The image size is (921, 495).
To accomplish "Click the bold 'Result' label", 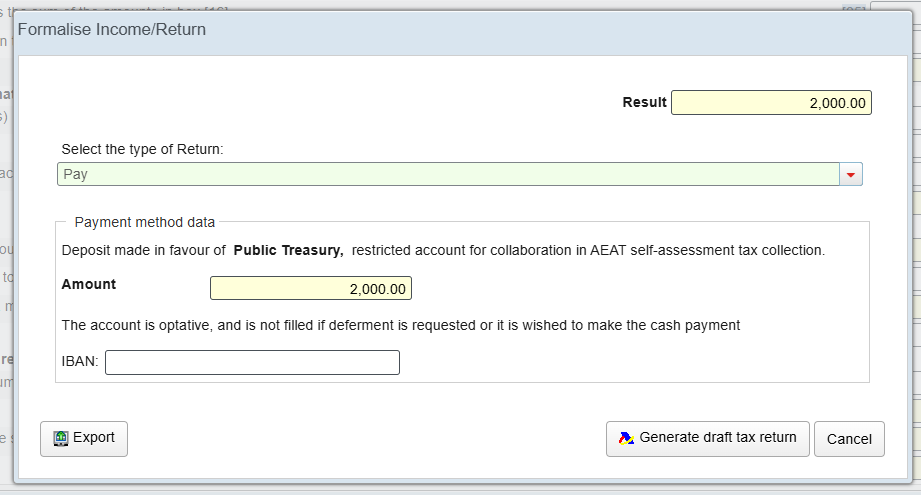I will click(644, 102).
